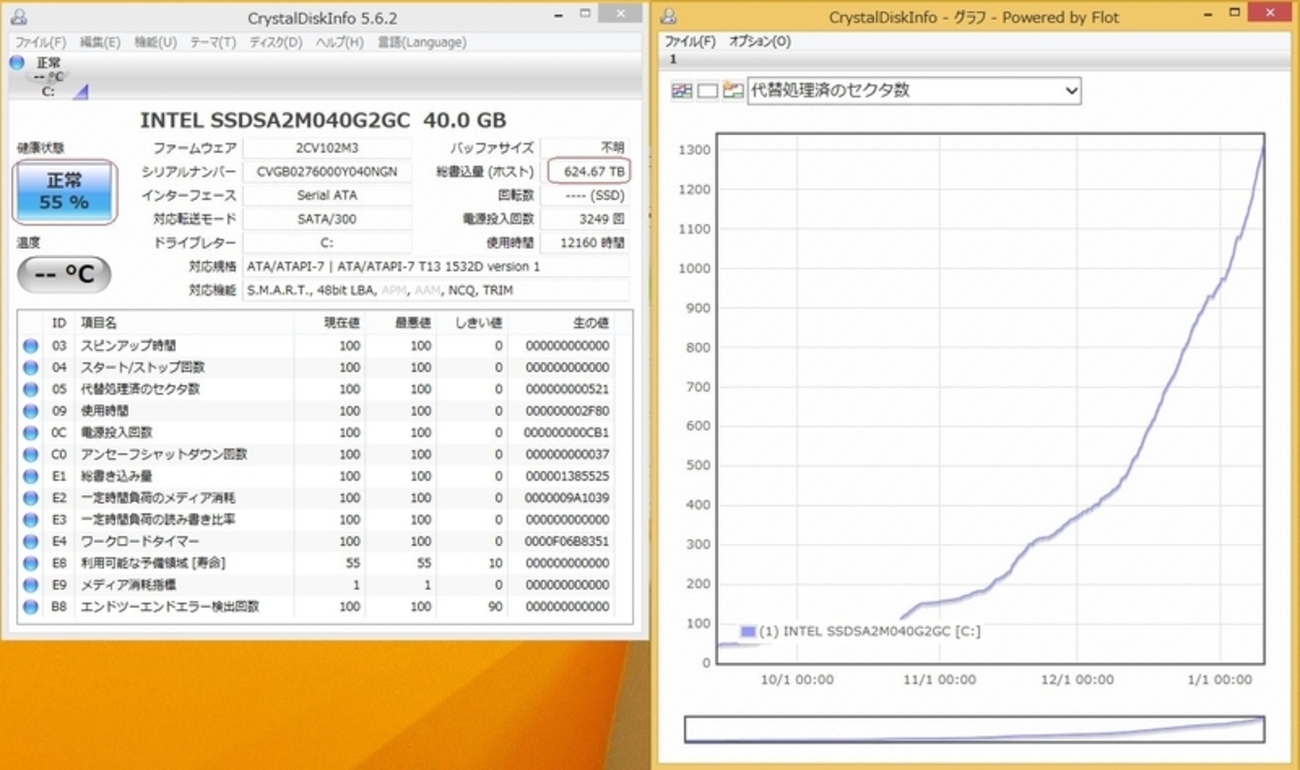Click the -- °C temperature button
This screenshot has height=770, width=1300.
click(x=64, y=274)
